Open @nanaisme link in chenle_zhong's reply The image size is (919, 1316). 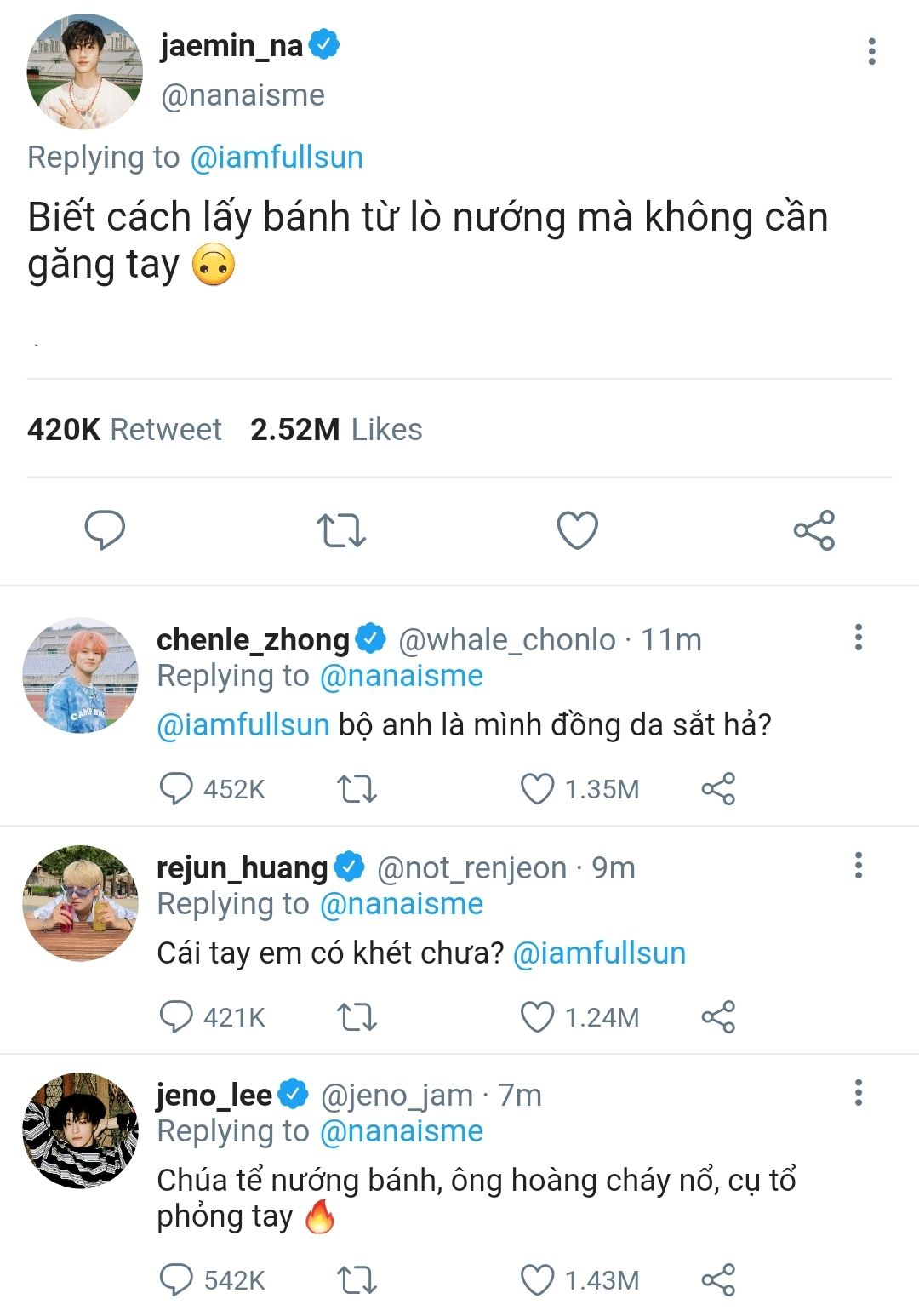pyautogui.click(x=401, y=676)
